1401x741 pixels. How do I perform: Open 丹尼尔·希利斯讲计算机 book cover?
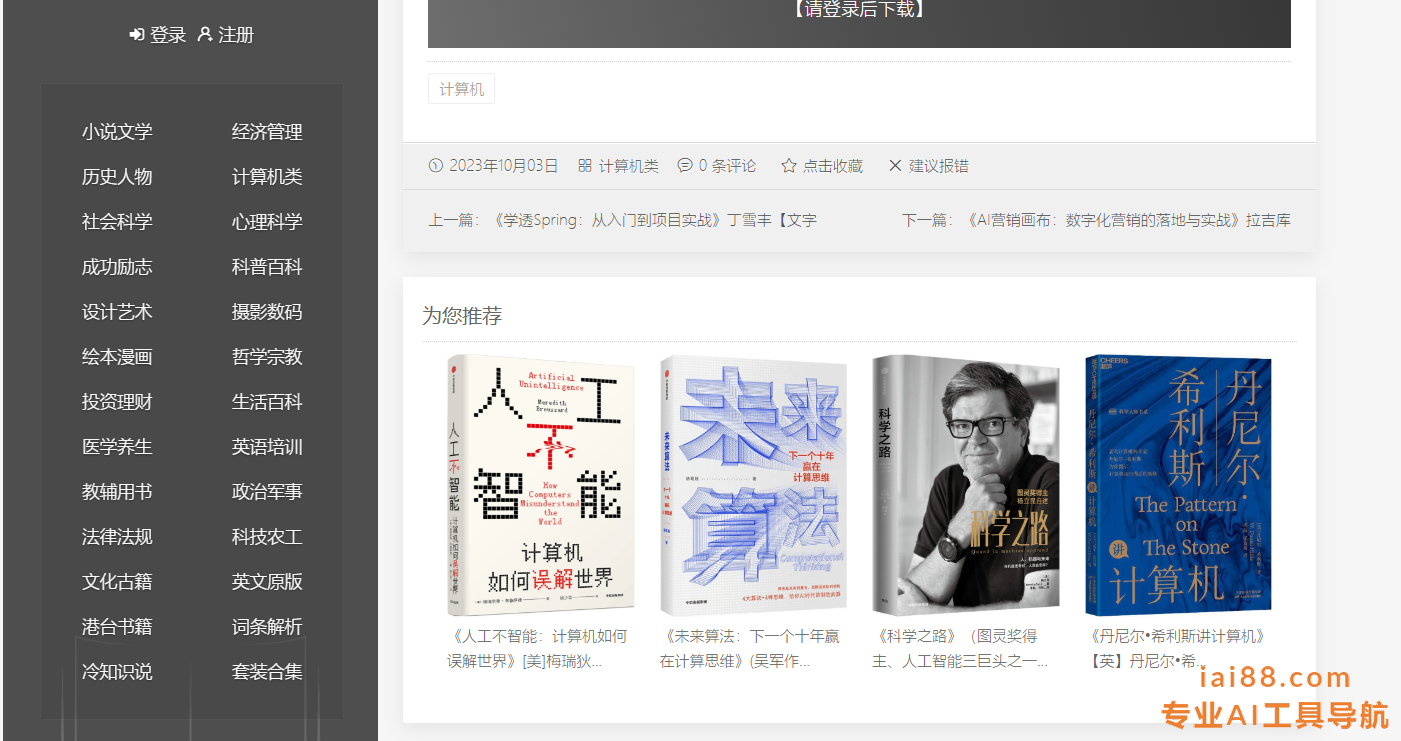(x=1178, y=485)
